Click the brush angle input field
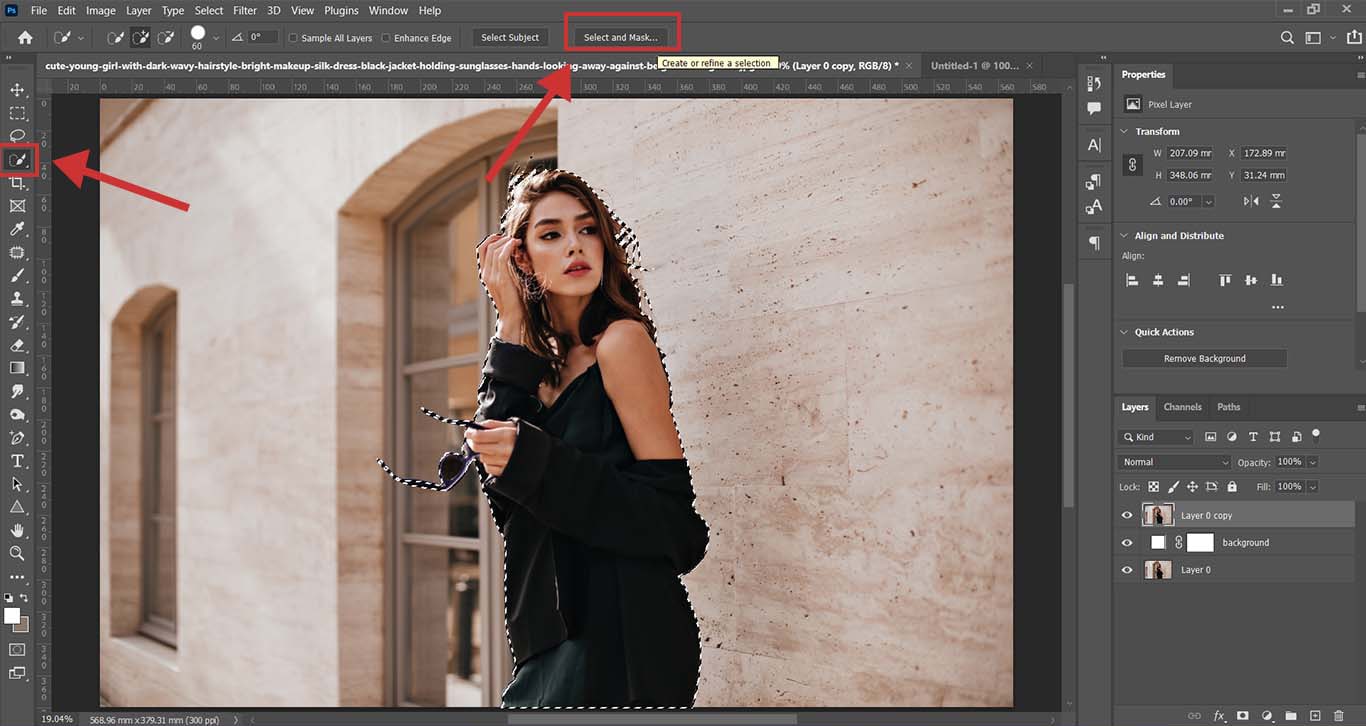Viewport: 1366px width, 726px height. pyautogui.click(x=263, y=37)
